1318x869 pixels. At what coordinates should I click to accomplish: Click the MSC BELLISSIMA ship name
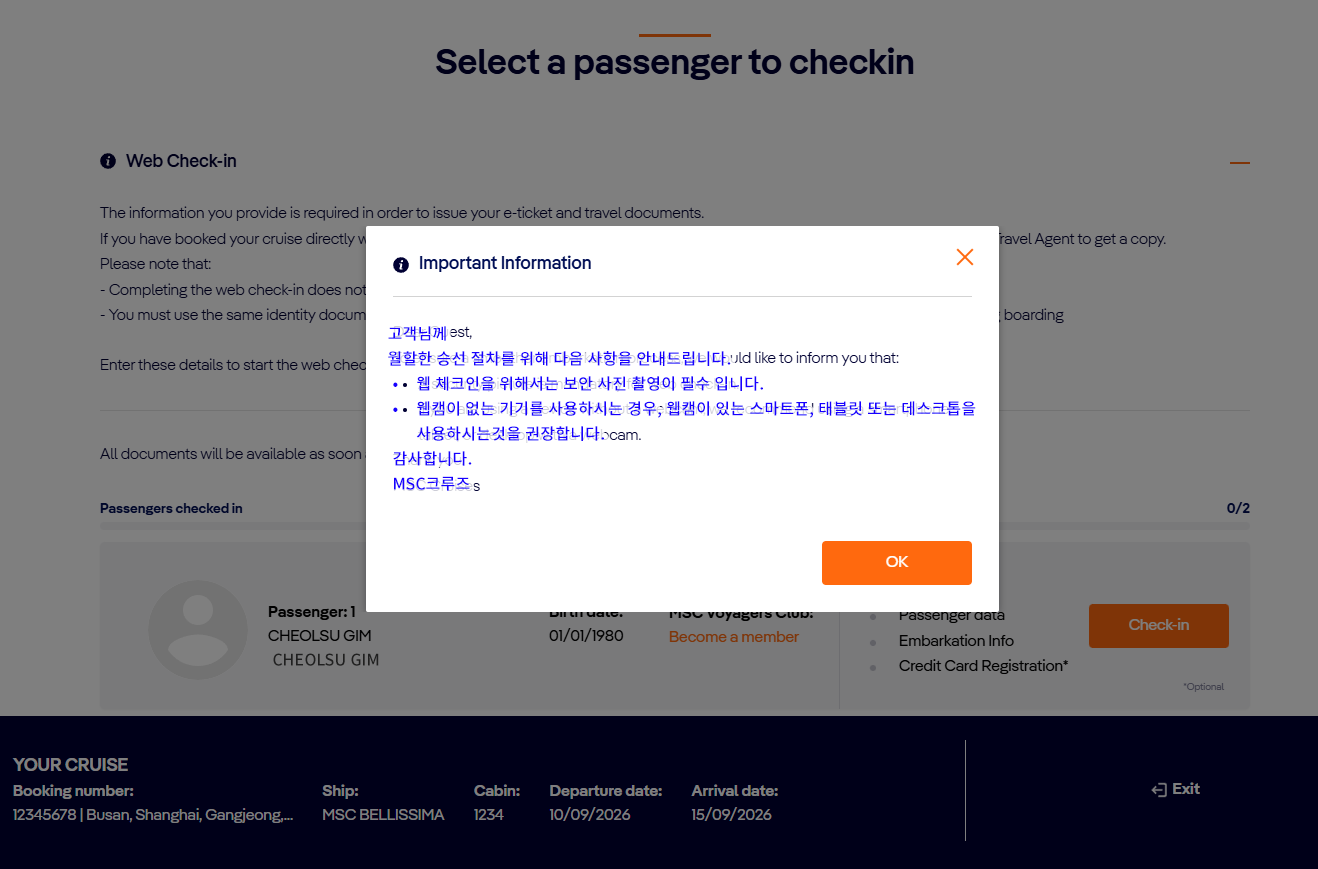[x=383, y=815]
